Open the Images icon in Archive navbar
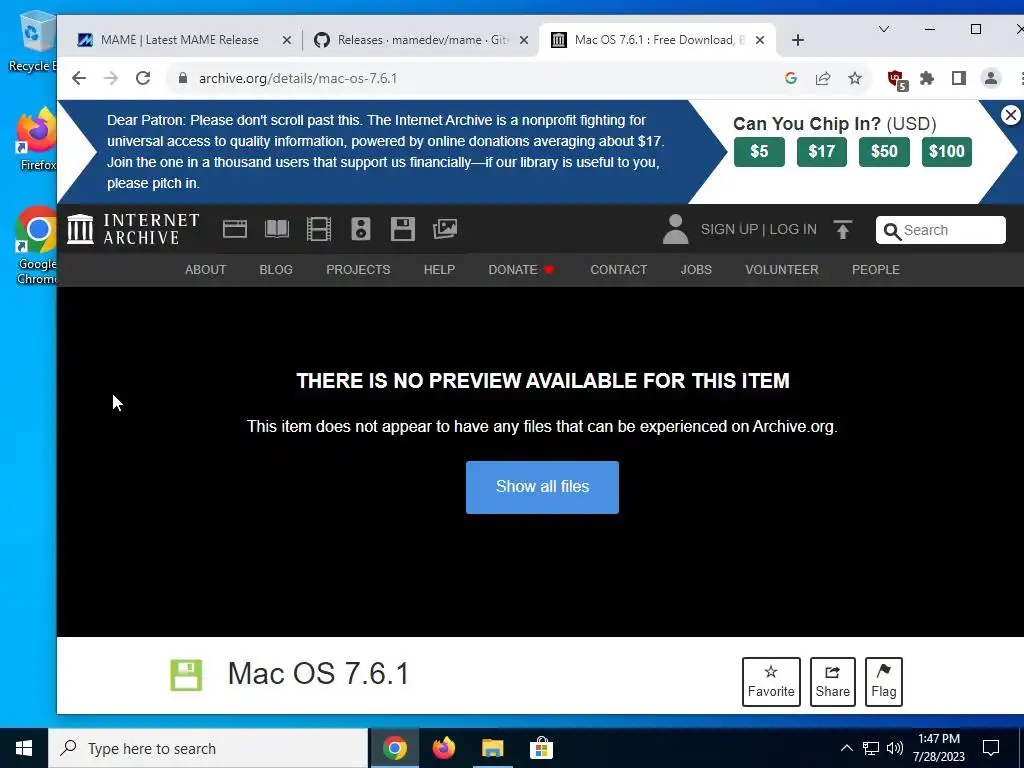The width and height of the screenshot is (1024, 768). (x=445, y=229)
